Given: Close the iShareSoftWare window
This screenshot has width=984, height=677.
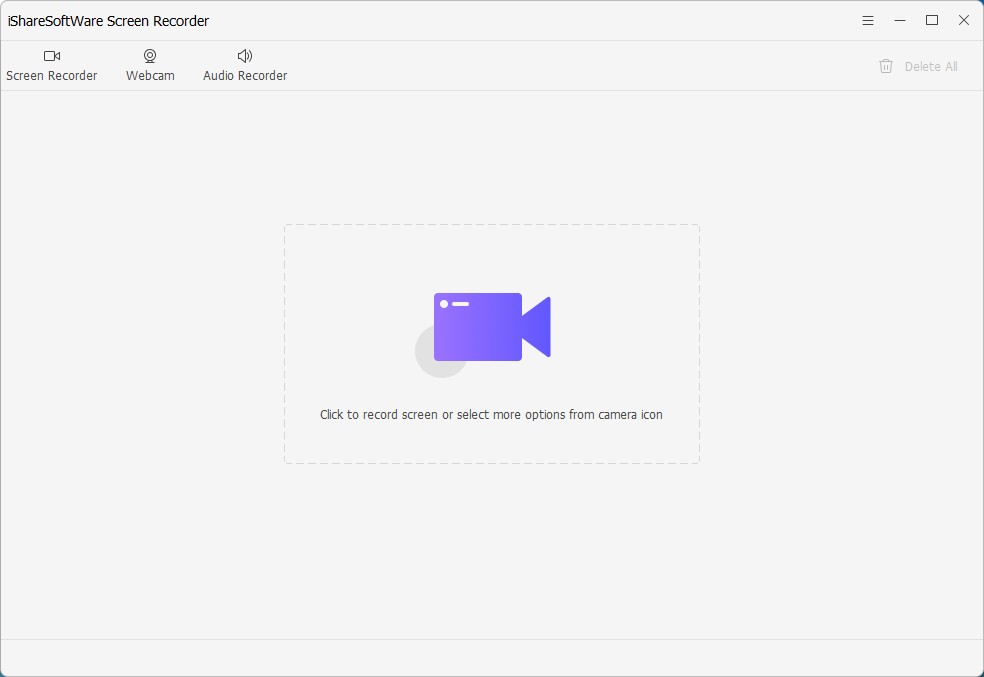Looking at the screenshot, I should click(964, 20).
